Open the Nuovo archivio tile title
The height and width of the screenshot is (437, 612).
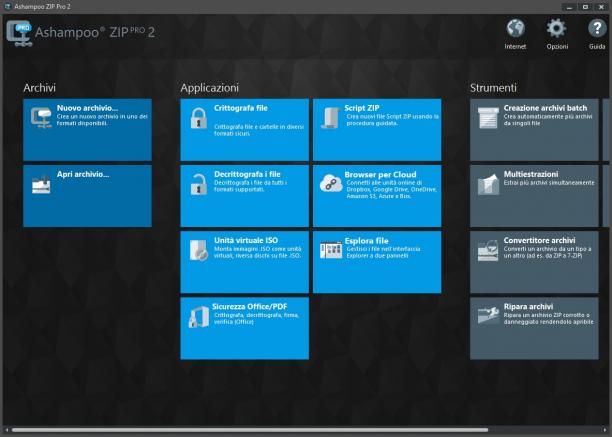pos(87,108)
